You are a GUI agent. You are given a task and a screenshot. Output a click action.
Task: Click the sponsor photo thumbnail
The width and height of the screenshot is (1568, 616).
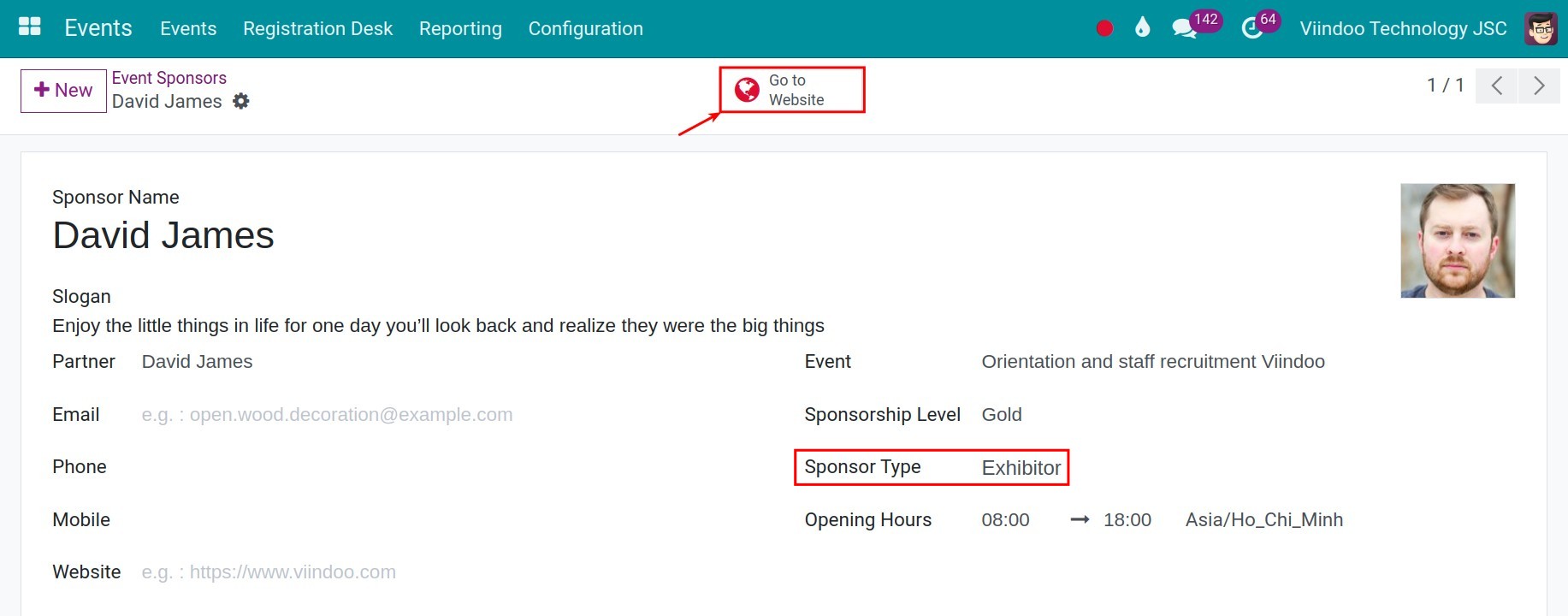(x=1458, y=240)
